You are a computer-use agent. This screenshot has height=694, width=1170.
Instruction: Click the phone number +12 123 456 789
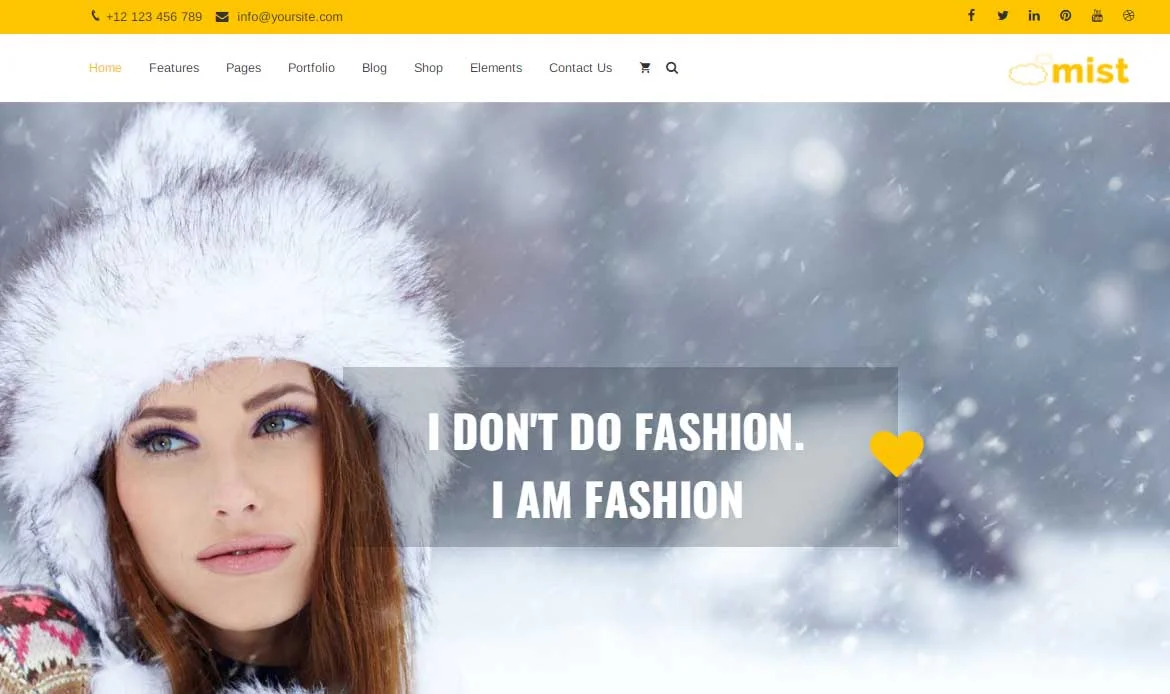coord(153,17)
